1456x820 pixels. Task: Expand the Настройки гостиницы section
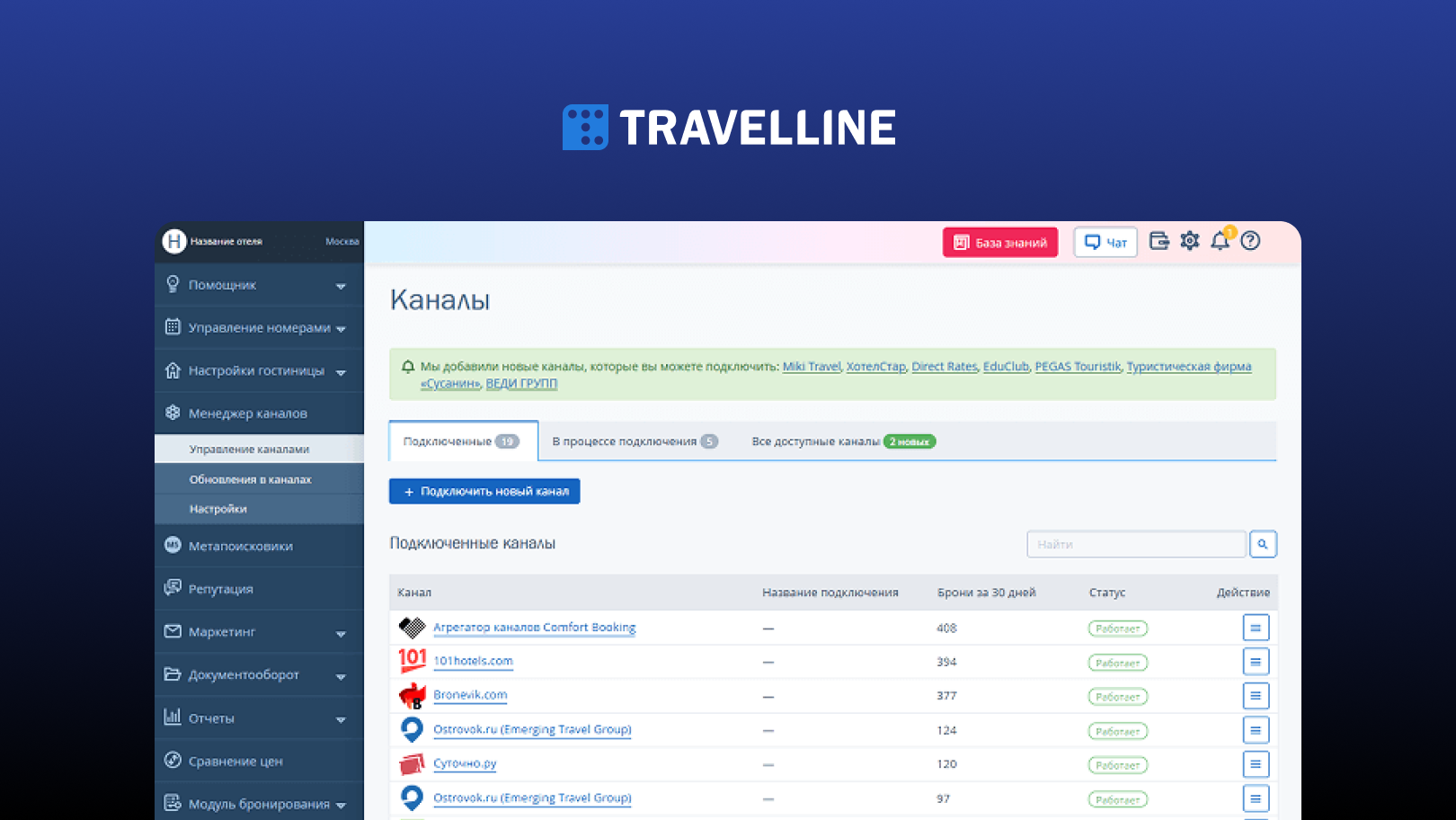click(341, 370)
